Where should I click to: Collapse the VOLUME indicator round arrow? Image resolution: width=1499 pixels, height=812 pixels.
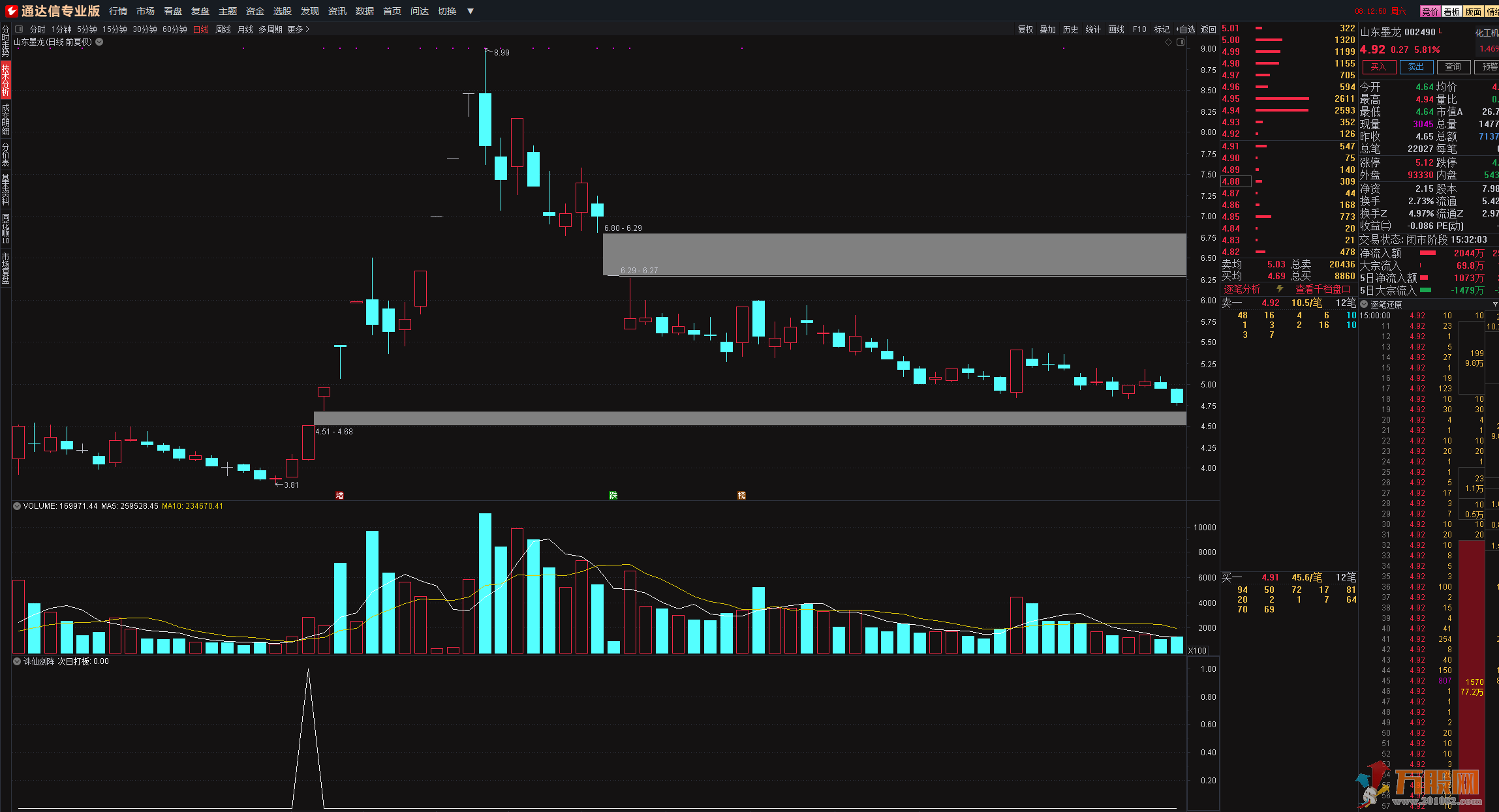[x=17, y=506]
